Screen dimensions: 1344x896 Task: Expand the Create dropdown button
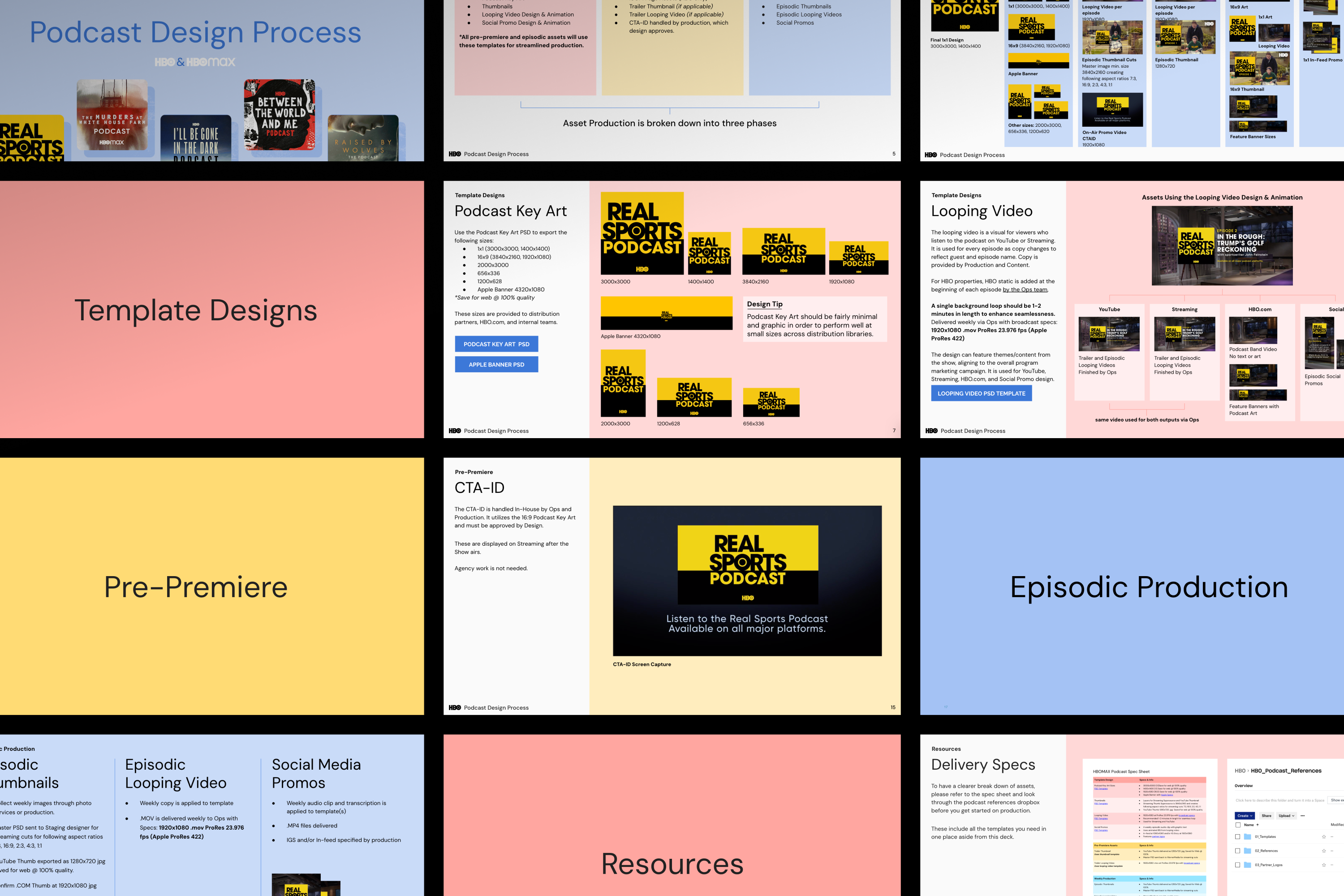click(x=1245, y=816)
